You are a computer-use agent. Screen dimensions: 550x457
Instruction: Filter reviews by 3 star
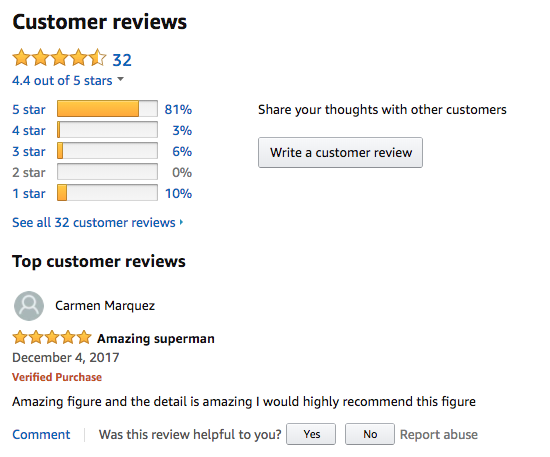(x=29, y=152)
